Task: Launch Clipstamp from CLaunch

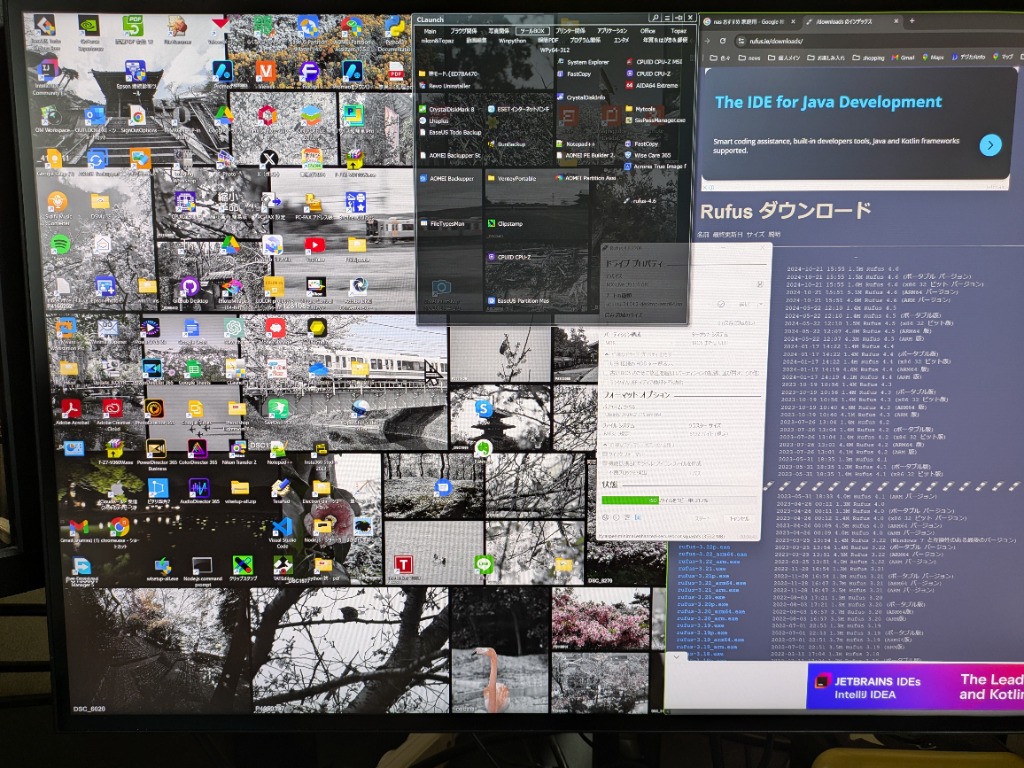Action: point(505,224)
